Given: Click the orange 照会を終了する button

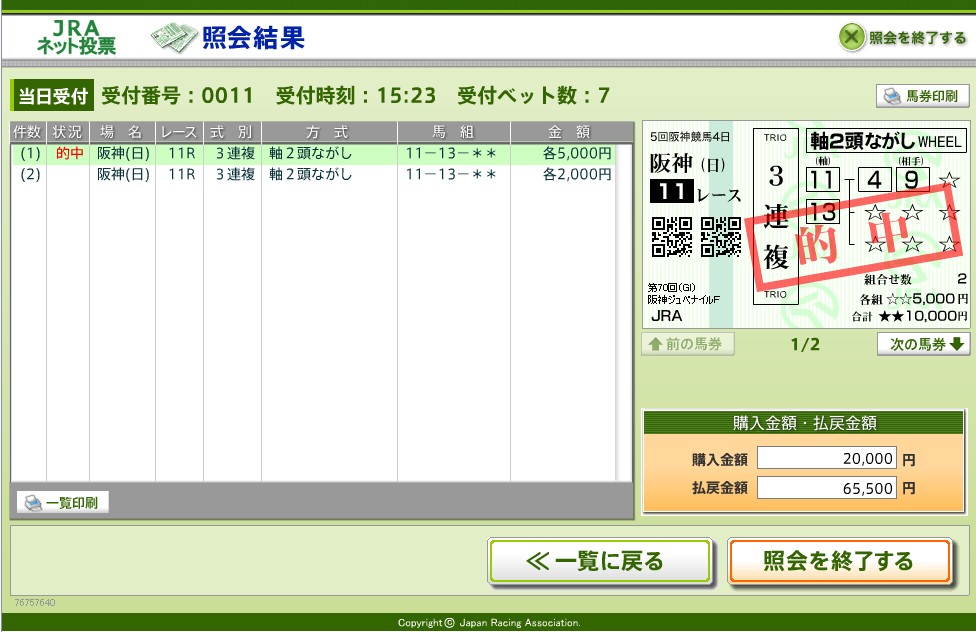Looking at the screenshot, I should click(x=840, y=562).
